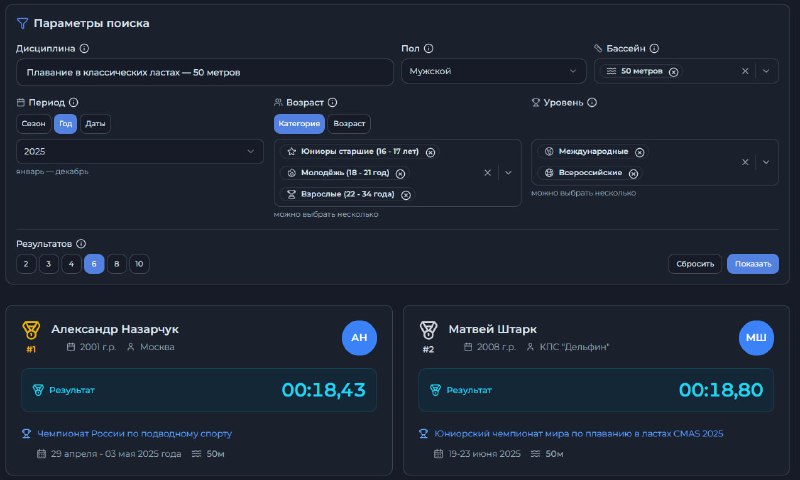Open the Пол dropdown showing Мужской
This screenshot has width=800, height=480.
coord(493,72)
